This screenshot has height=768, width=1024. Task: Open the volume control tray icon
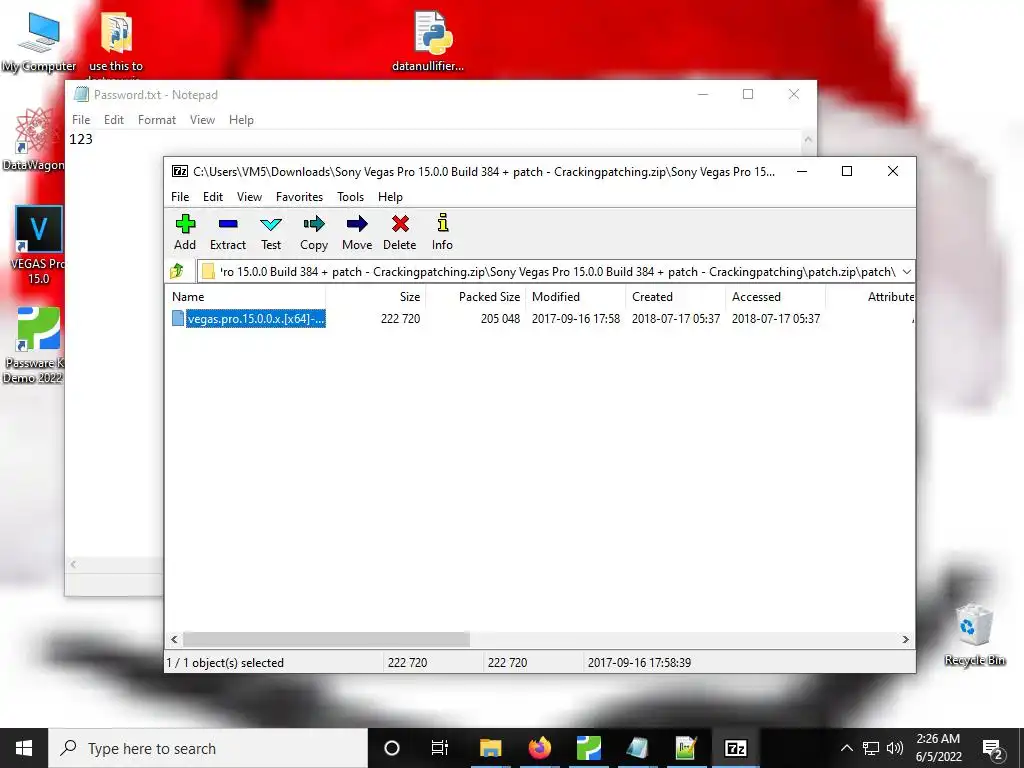coord(895,748)
